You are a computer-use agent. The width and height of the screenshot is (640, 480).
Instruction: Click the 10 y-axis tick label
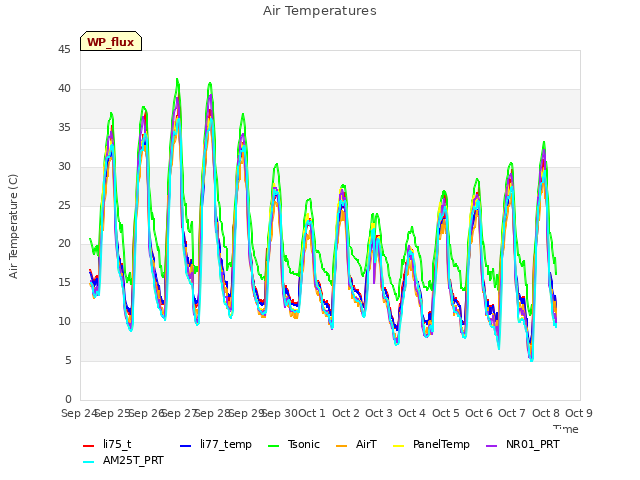(x=64, y=322)
